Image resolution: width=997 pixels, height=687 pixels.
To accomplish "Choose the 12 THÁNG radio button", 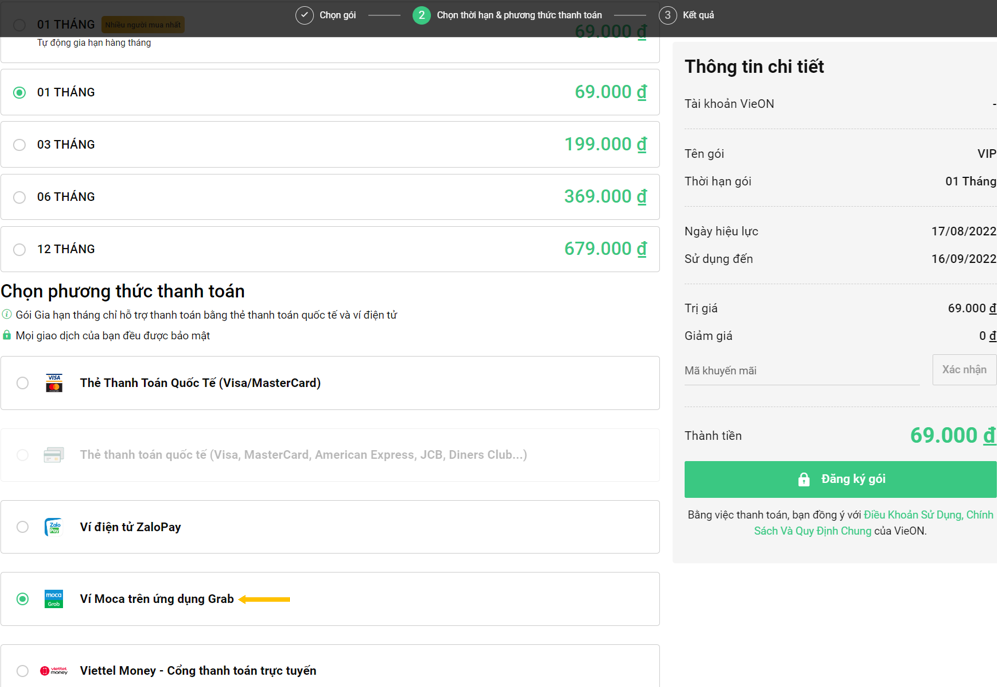I will 20,249.
